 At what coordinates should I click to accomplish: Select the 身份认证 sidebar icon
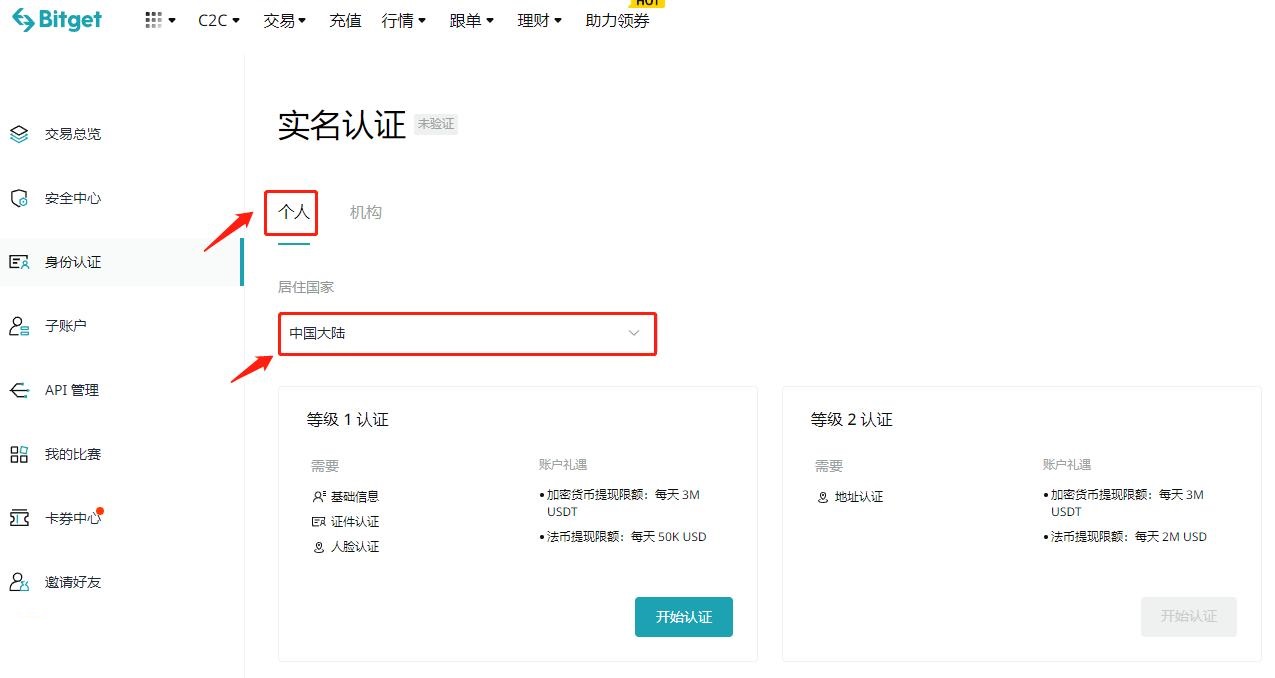click(18, 261)
